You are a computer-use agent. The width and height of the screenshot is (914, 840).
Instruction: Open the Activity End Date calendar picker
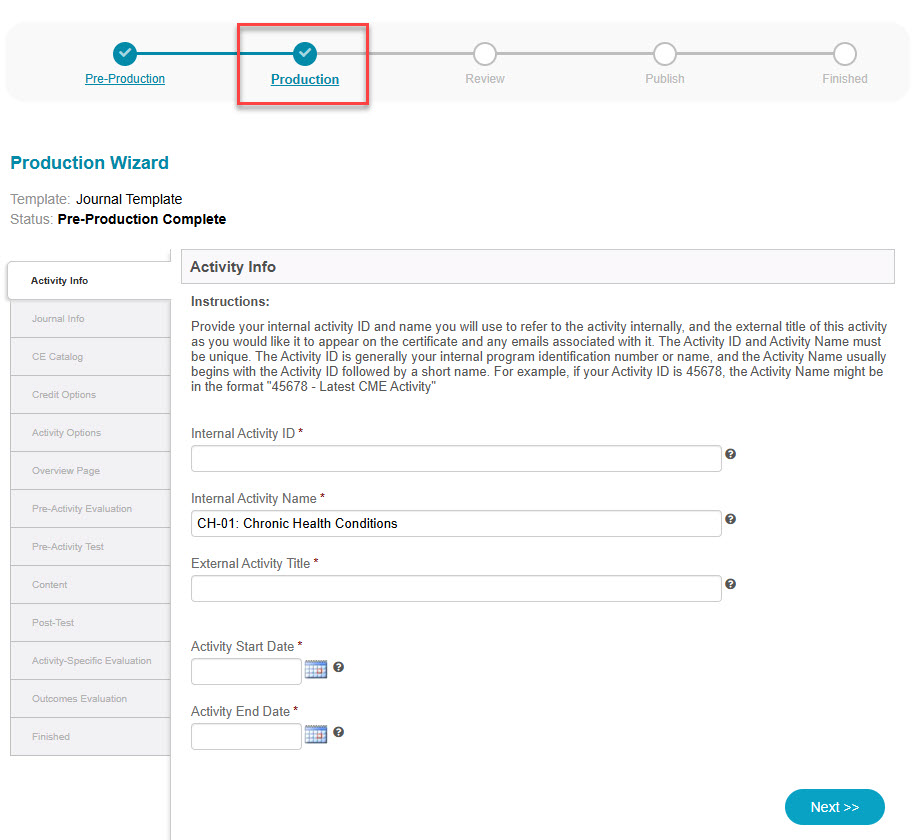pos(316,733)
